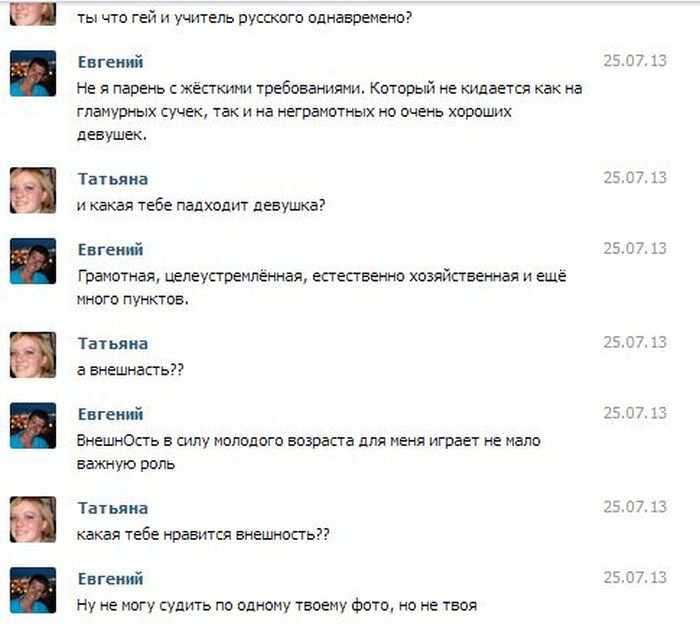Click the 25.07.13 timestamp beside 'Грамотная, целеустремлённая' message
Screen dimensions: 700x629
(635, 248)
